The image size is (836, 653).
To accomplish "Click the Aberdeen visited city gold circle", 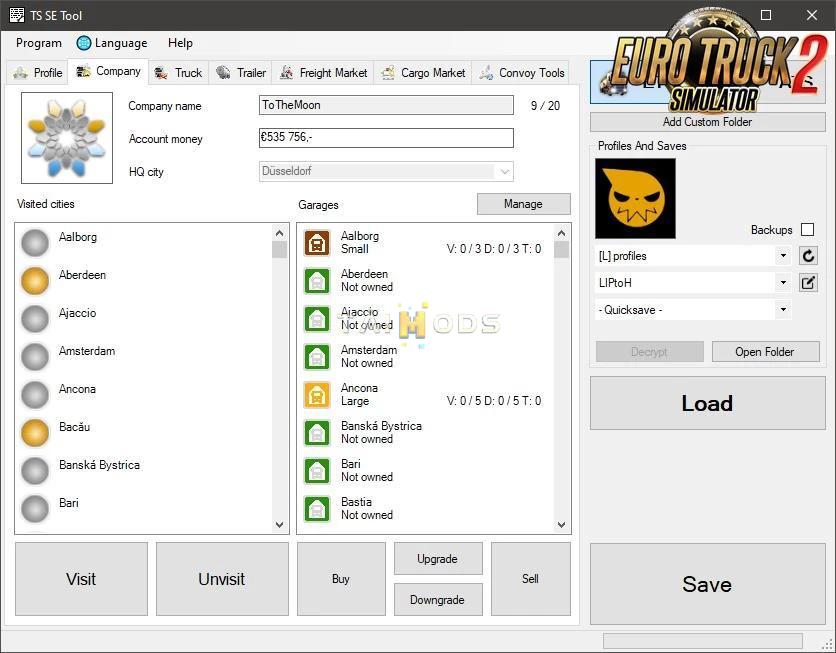I will (35, 280).
